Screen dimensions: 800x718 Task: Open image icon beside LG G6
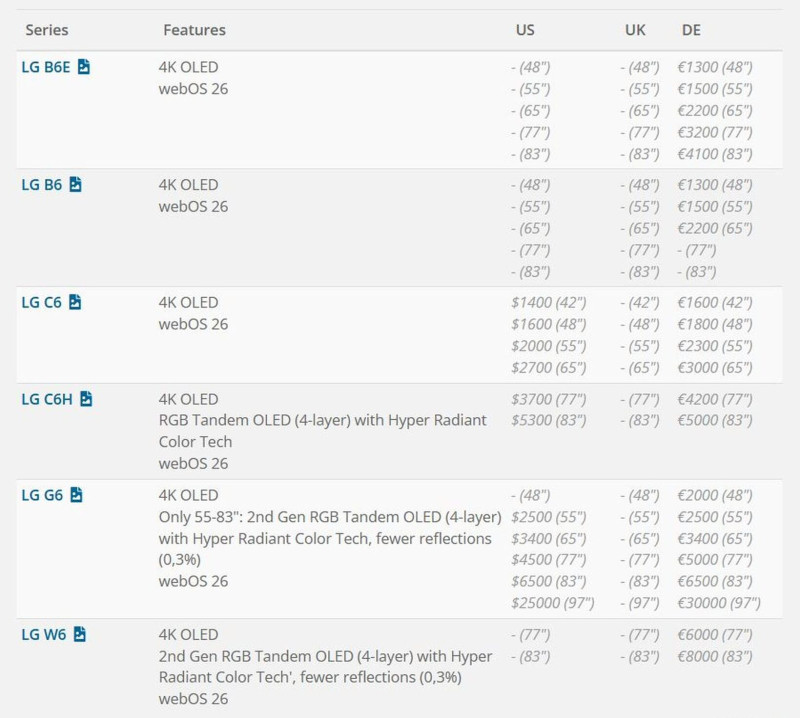76,494
